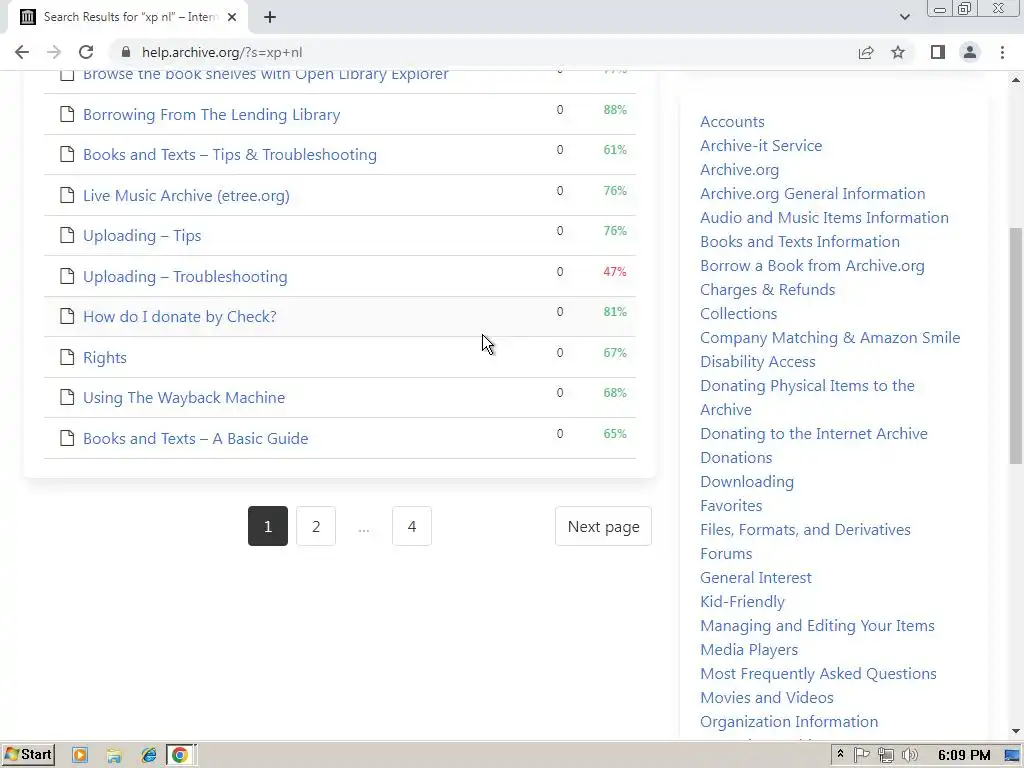Open the Archive-it Service category
1024x768 pixels.
click(x=761, y=146)
